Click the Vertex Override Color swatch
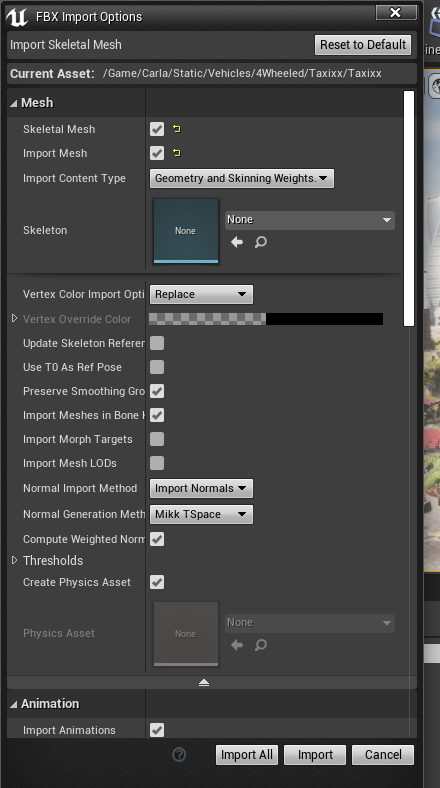 pos(266,319)
